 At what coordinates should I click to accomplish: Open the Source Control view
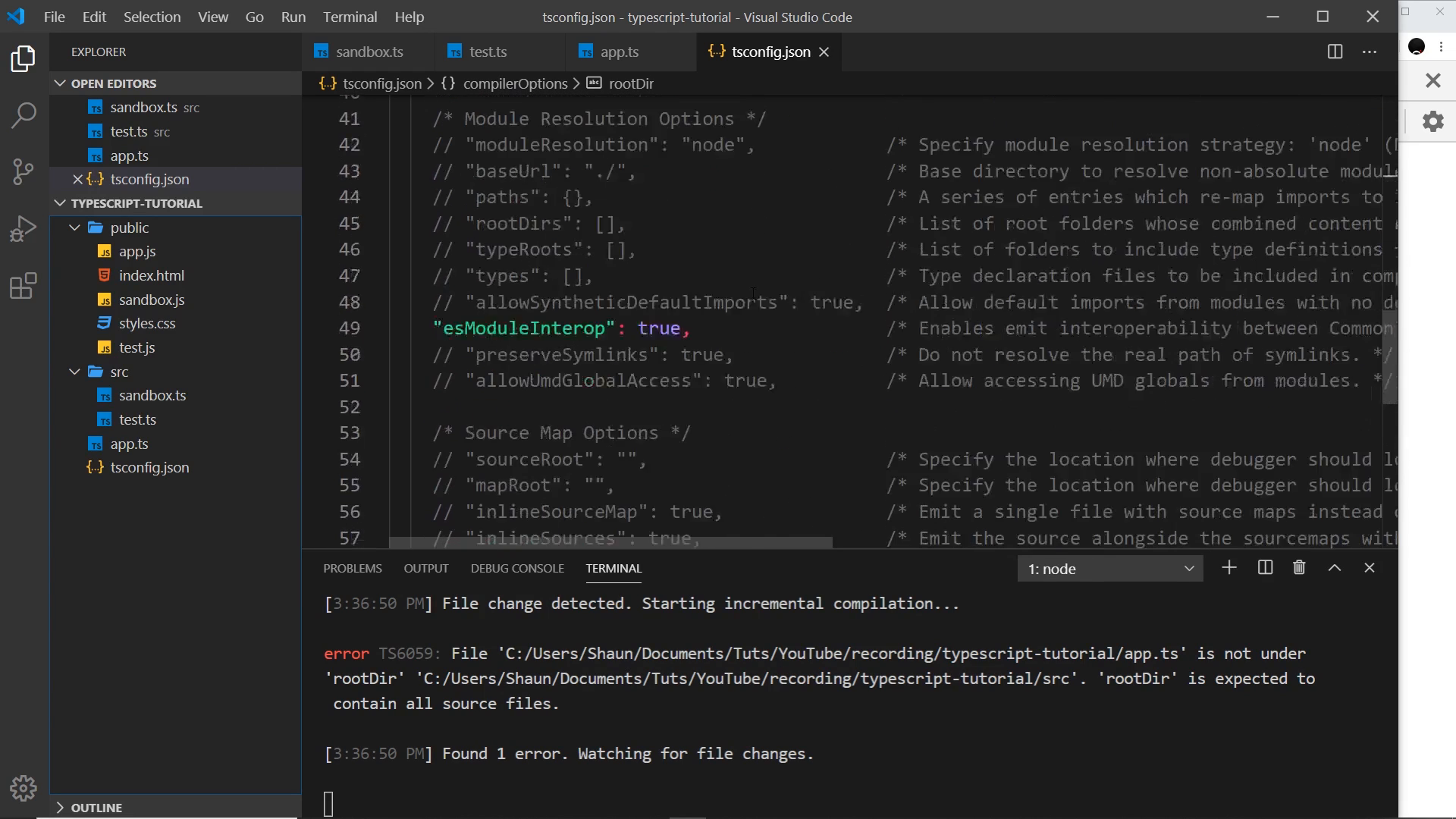[24, 171]
